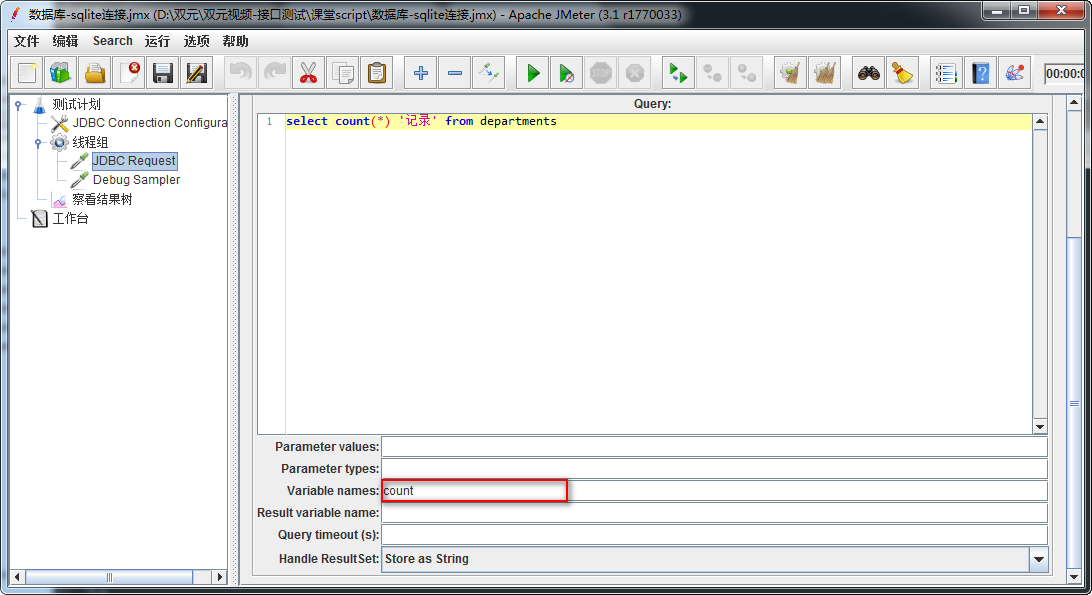Image resolution: width=1092 pixels, height=595 pixels.
Task: Click the main panel scroll up arrow
Action: 1074,103
